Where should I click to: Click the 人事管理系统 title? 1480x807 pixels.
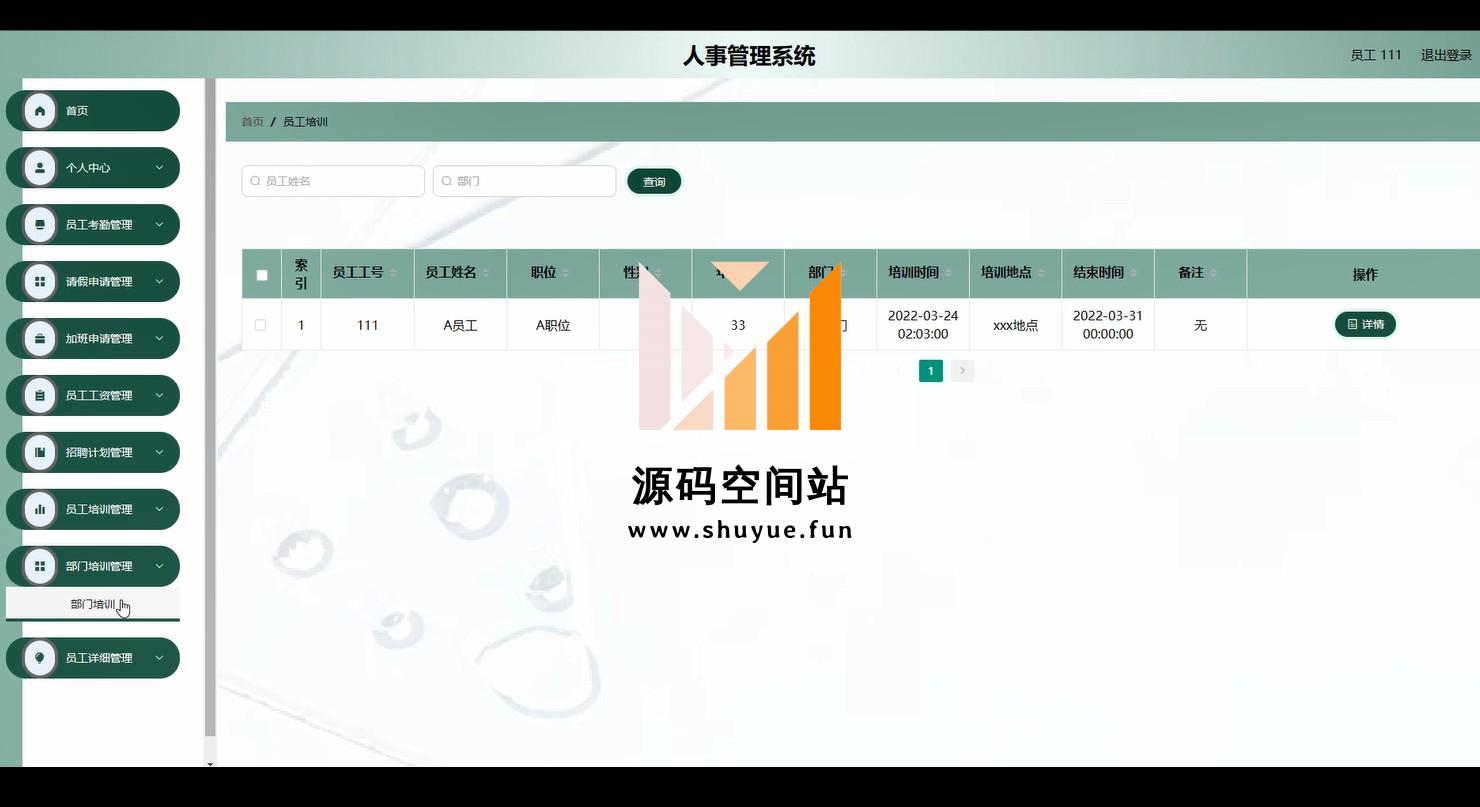point(749,56)
